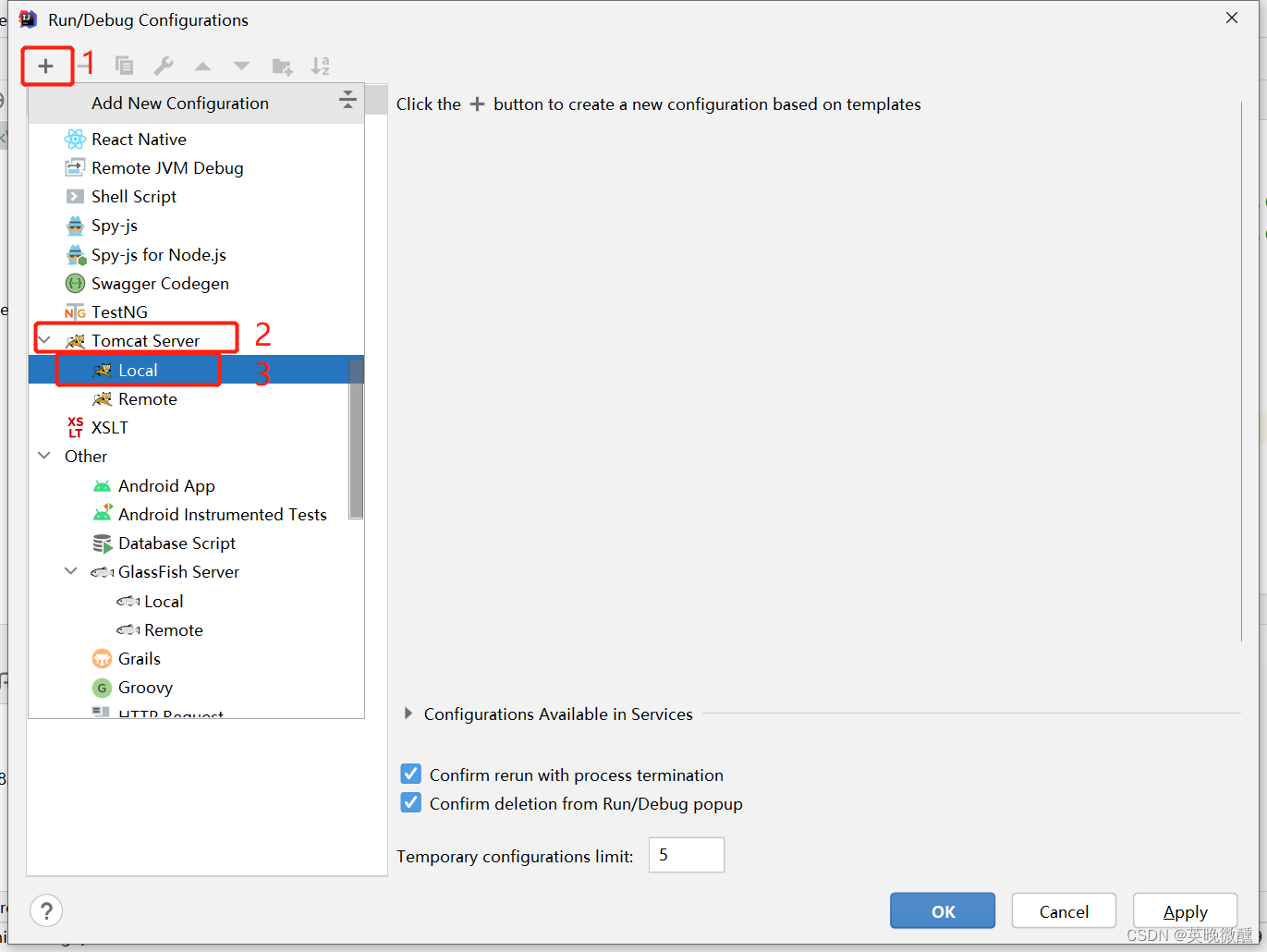The height and width of the screenshot is (952, 1267).
Task: Close the Run/Debug Configurations dialog
Action: click(1232, 18)
